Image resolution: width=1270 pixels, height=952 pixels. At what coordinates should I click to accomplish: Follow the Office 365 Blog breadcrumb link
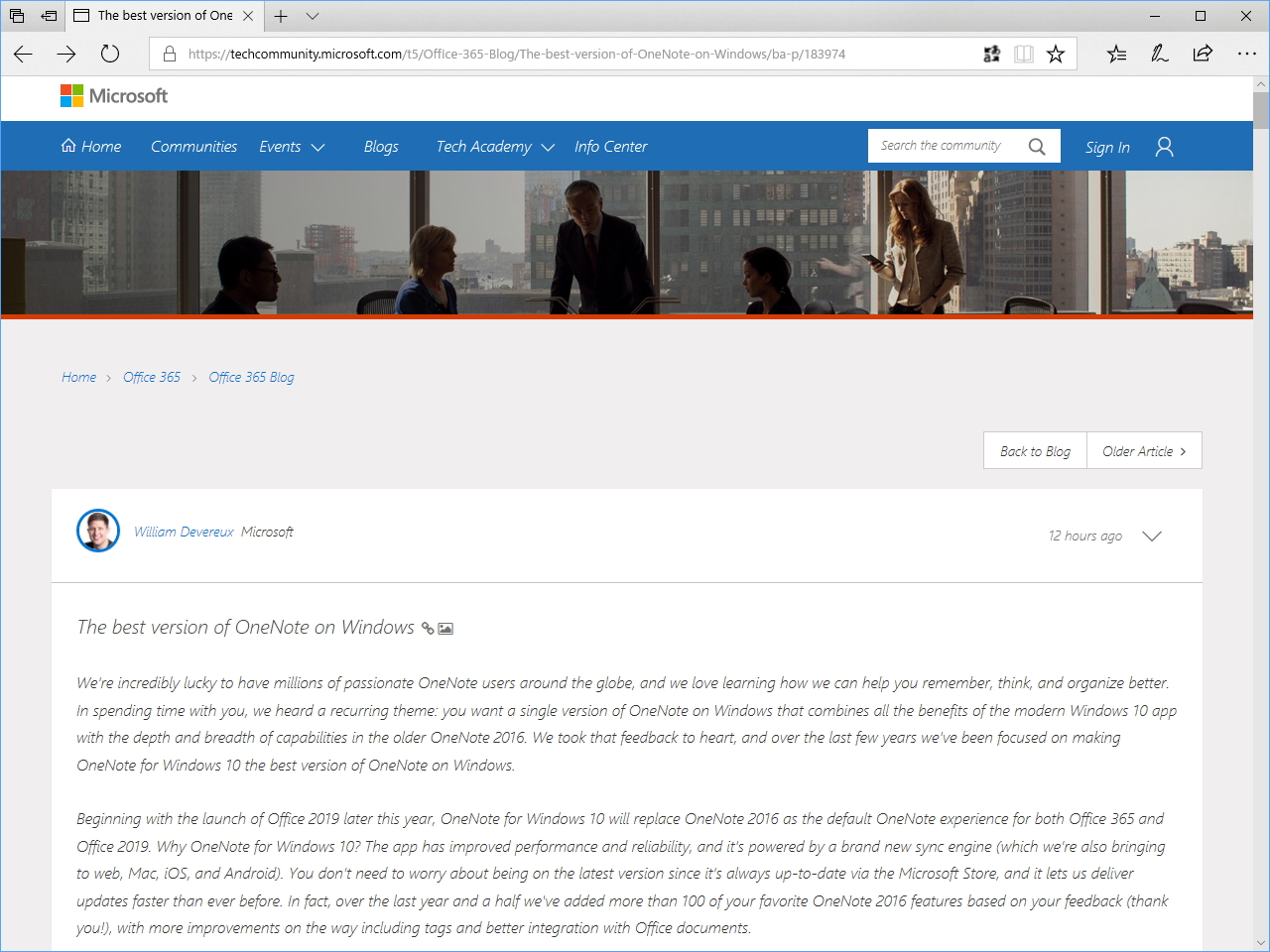click(251, 378)
